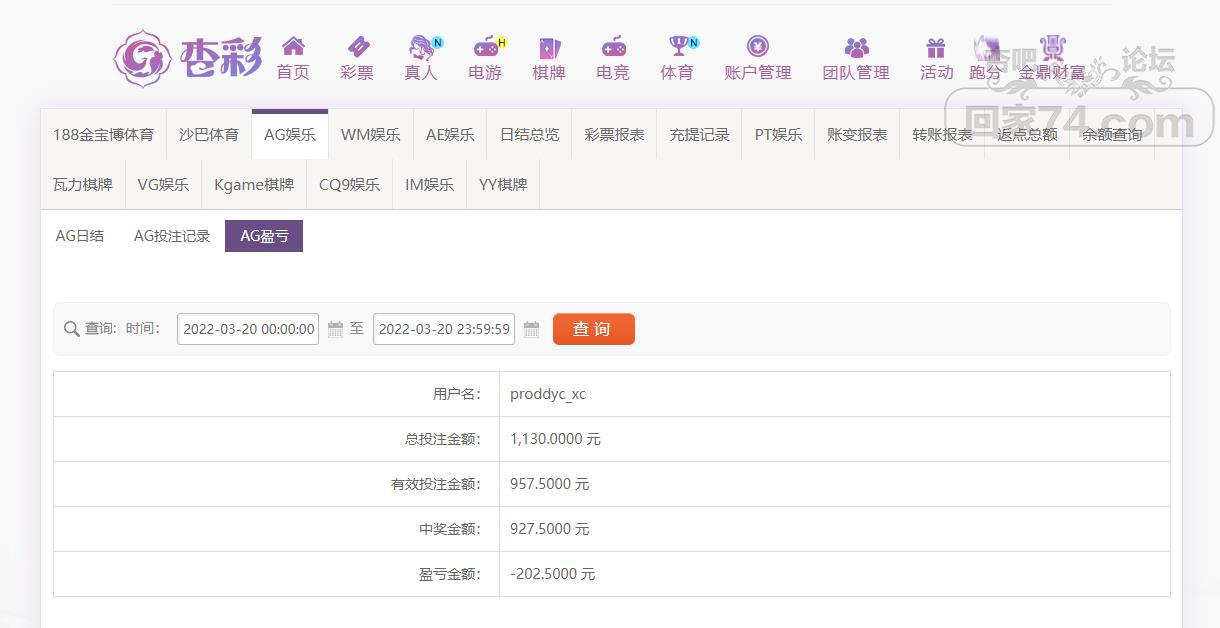
Task: Switch to VG娱乐 tab
Action: point(163,184)
